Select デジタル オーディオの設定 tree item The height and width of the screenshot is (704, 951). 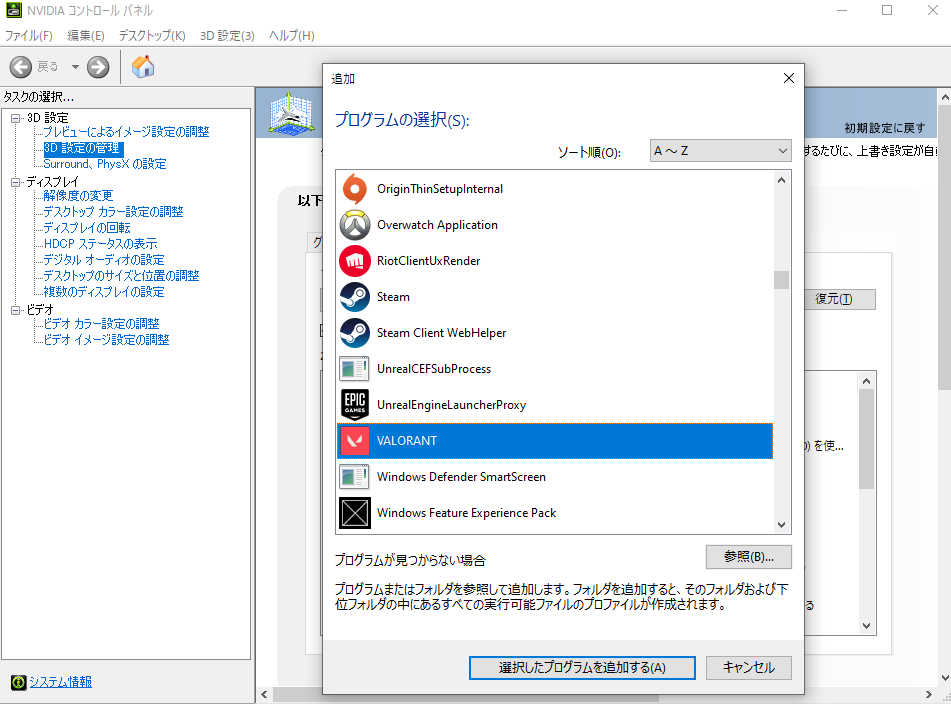[104, 260]
